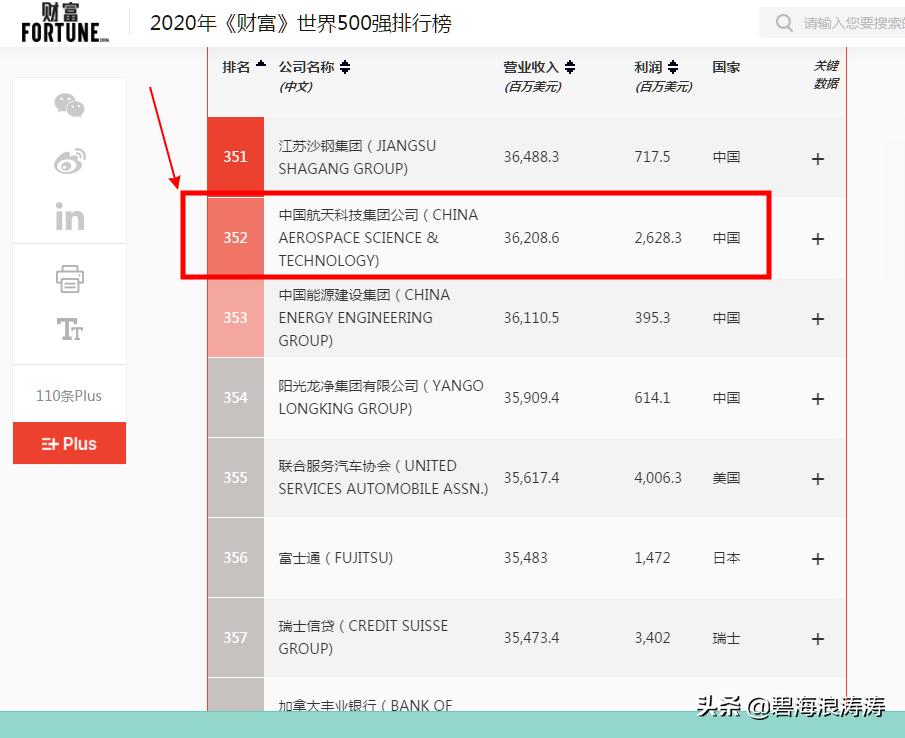
Task: Click the 2020年《财富》世界500强排行榜 page title
Action: (300, 22)
